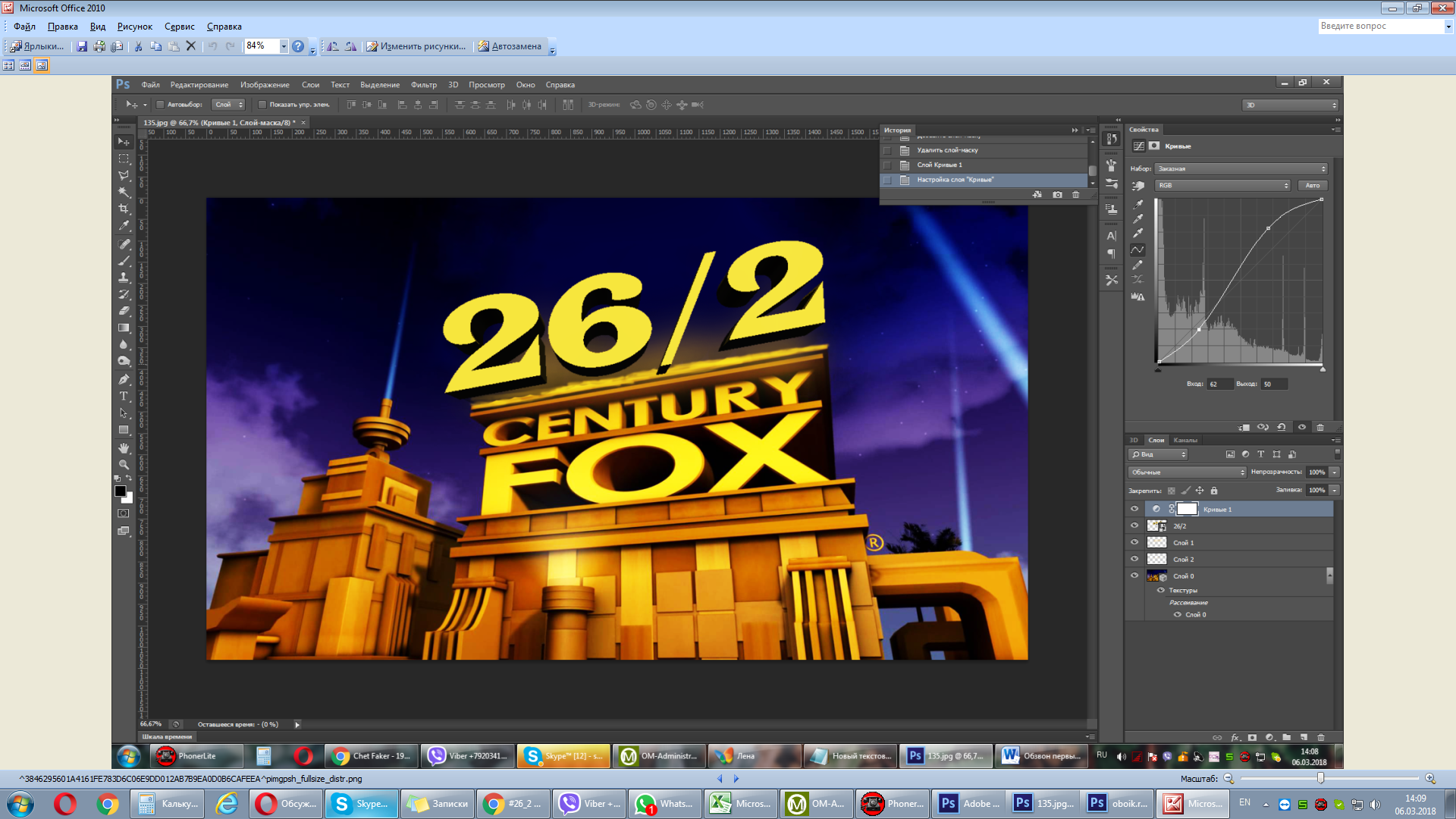Click the Copy icon in toolbar
This screenshot has width=1456, height=819.
[155, 46]
